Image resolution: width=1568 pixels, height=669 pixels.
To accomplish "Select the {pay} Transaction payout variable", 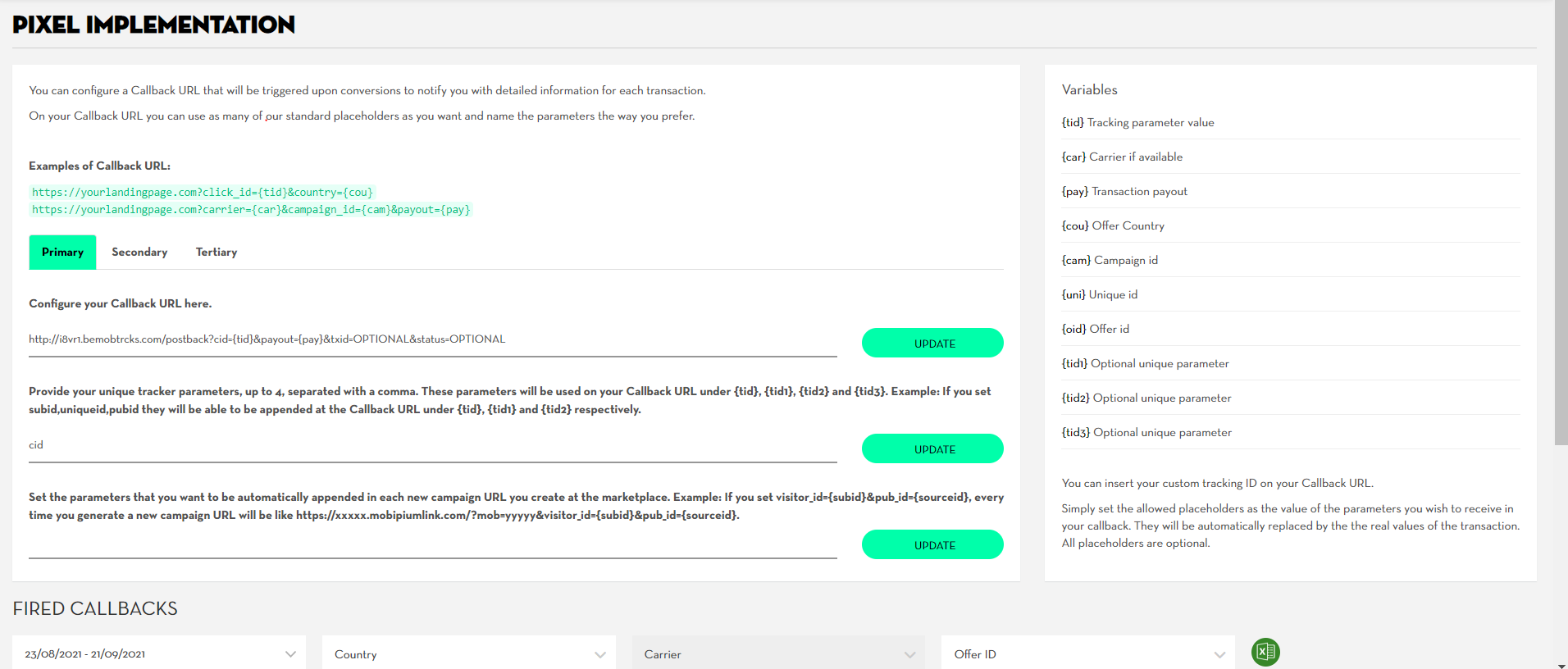I will [1124, 192].
